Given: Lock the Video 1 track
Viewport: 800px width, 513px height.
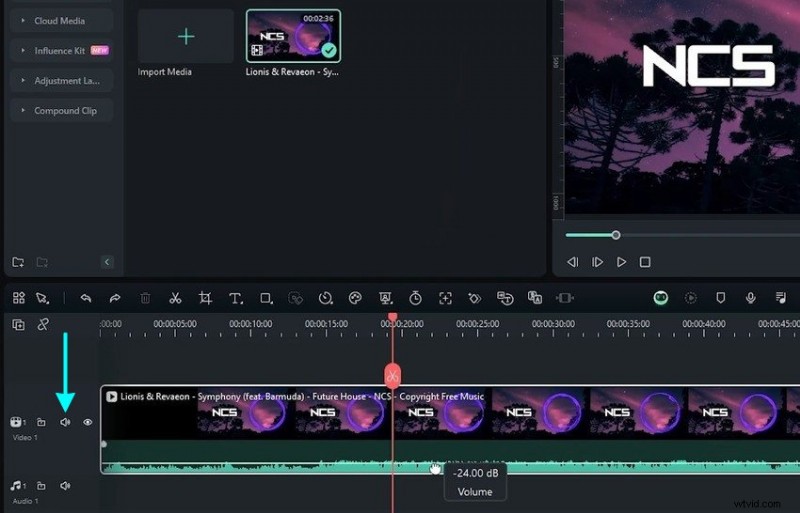Looking at the screenshot, I should (x=41, y=422).
